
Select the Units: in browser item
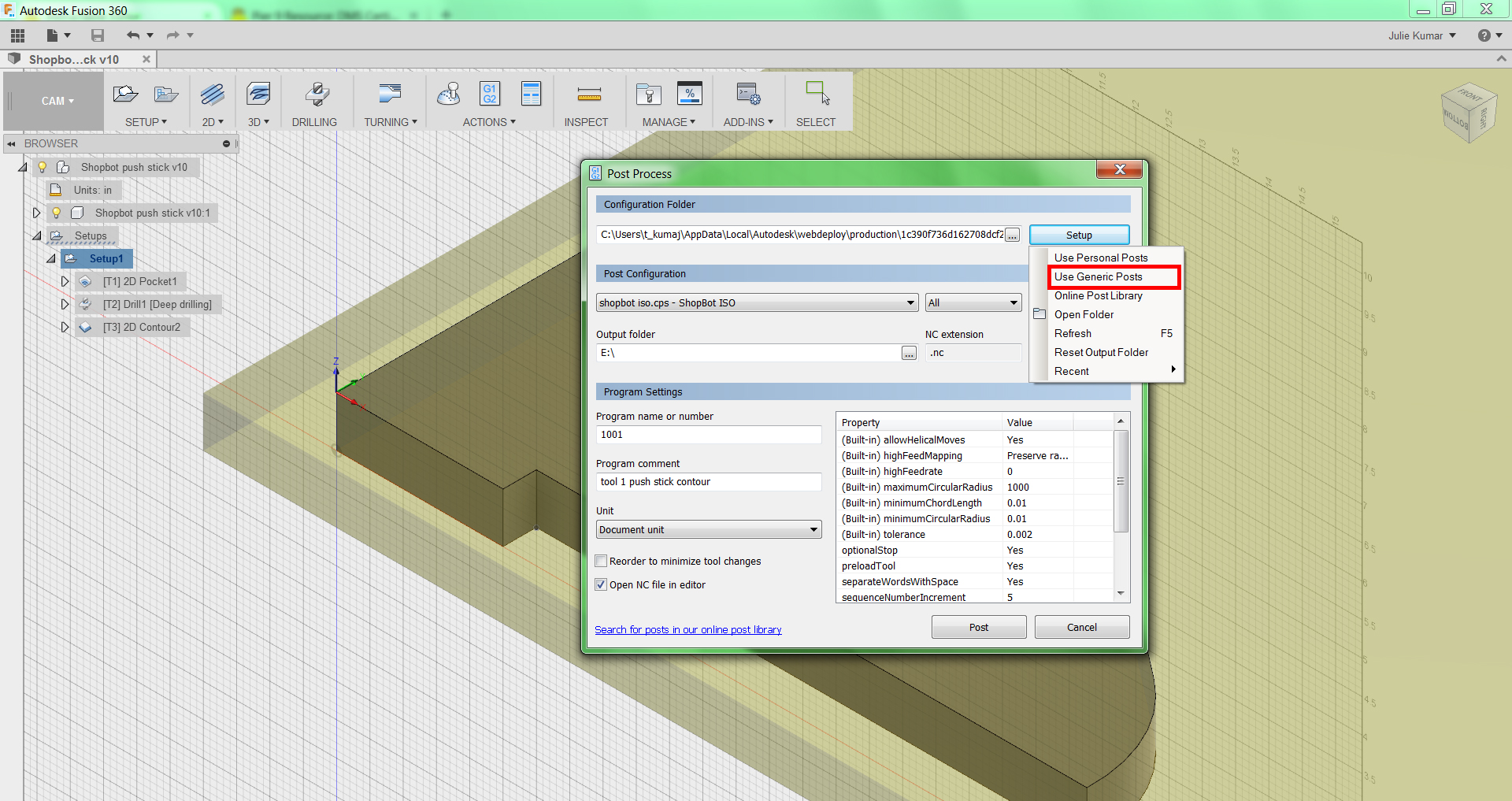tap(93, 190)
